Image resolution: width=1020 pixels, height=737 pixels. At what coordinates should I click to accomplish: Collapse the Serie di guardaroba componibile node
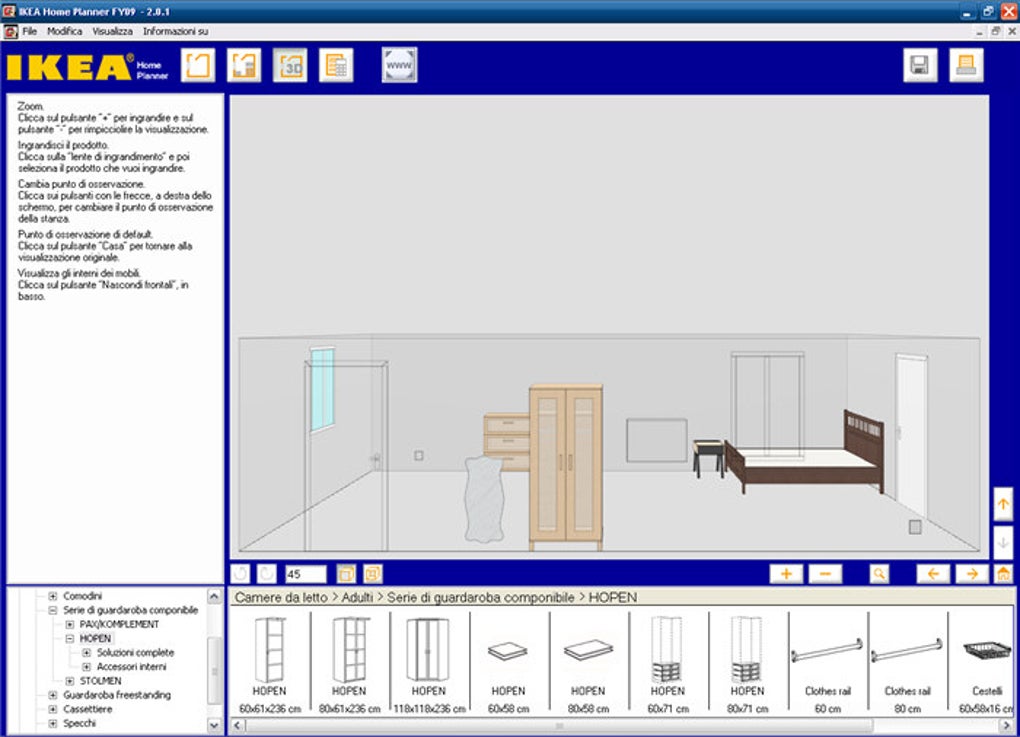coord(53,610)
